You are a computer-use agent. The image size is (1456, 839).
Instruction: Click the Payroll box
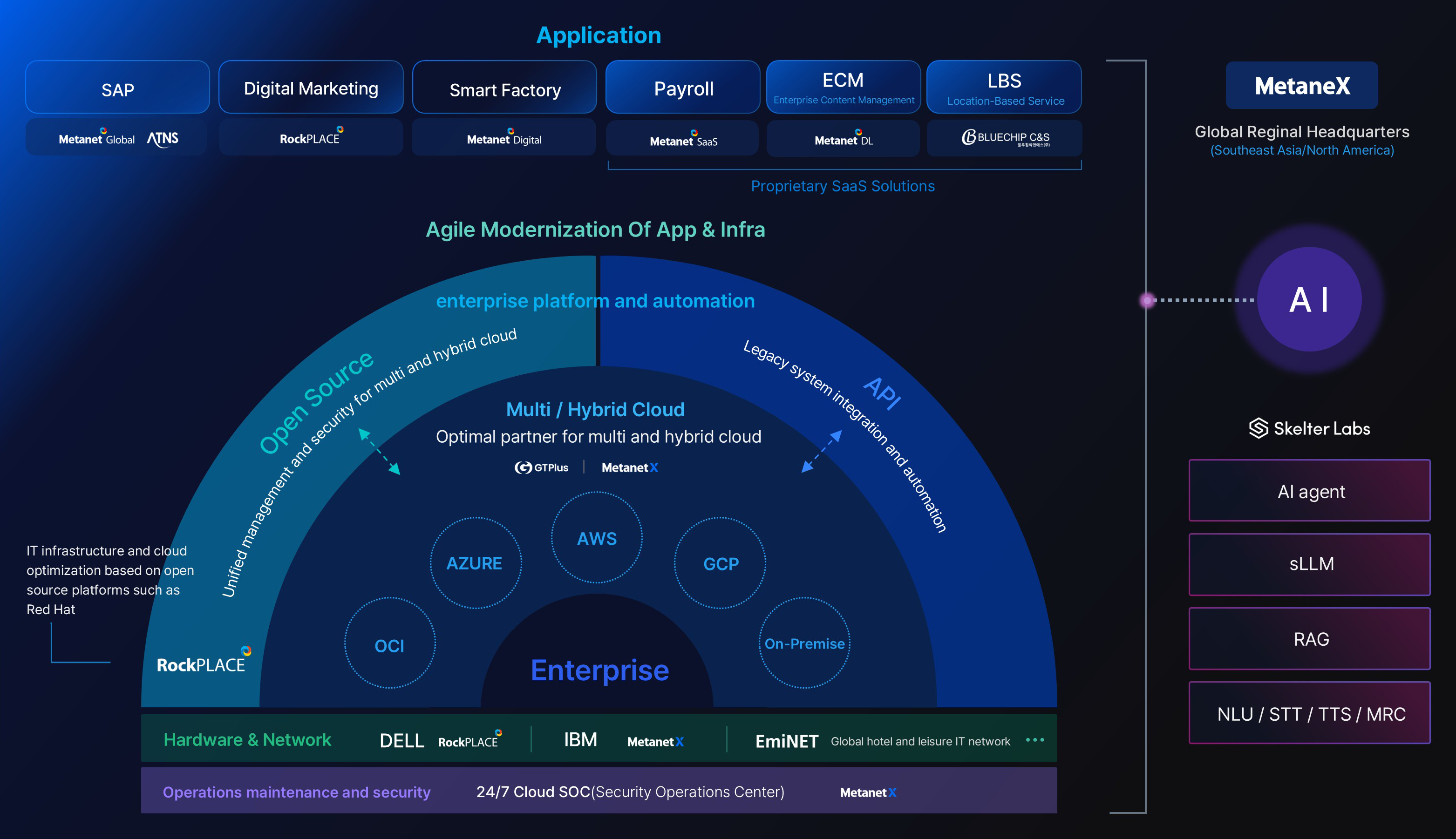pos(683,88)
